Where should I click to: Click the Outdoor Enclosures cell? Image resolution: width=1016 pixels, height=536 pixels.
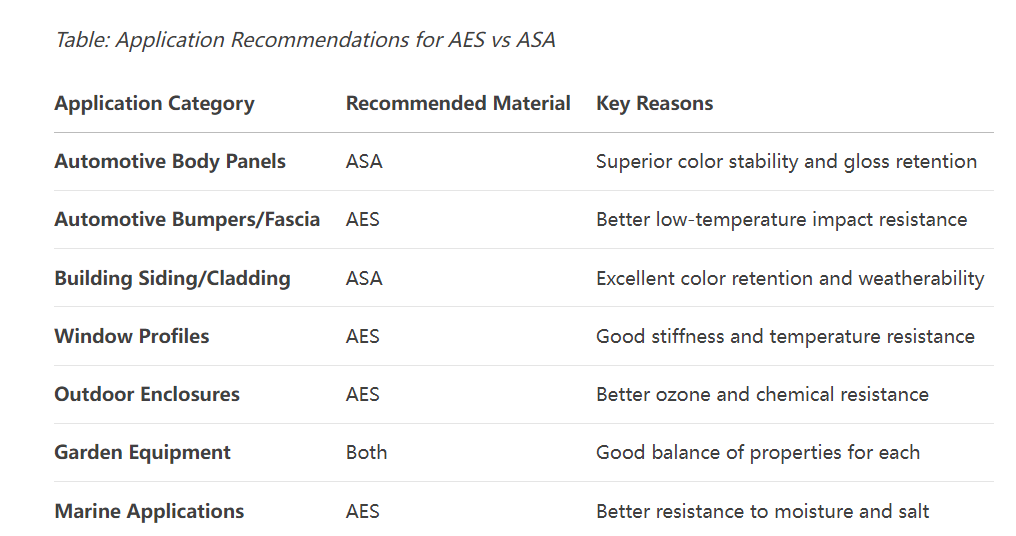pyautogui.click(x=147, y=394)
